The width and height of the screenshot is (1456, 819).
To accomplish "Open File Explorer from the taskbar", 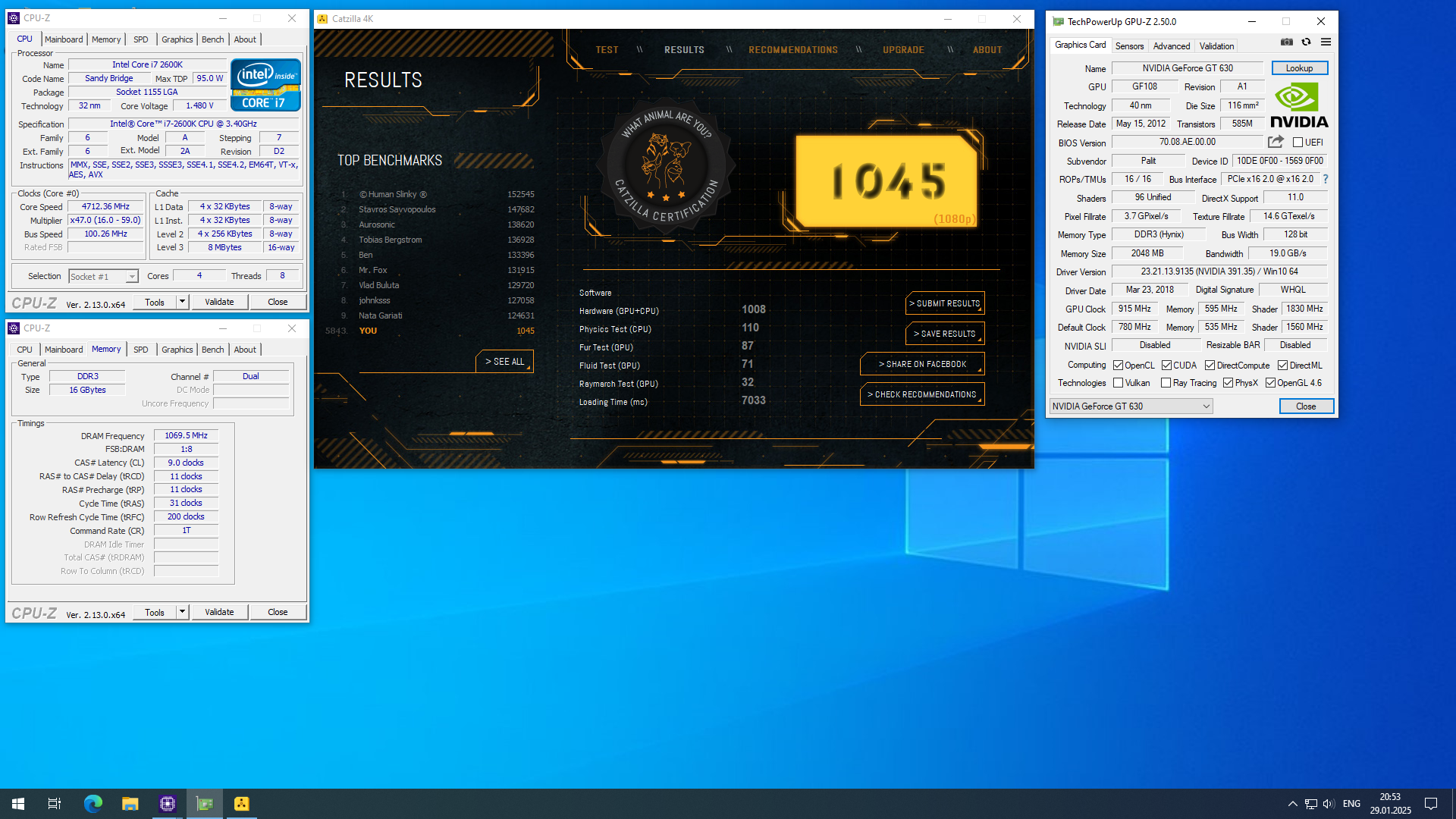I will point(130,804).
